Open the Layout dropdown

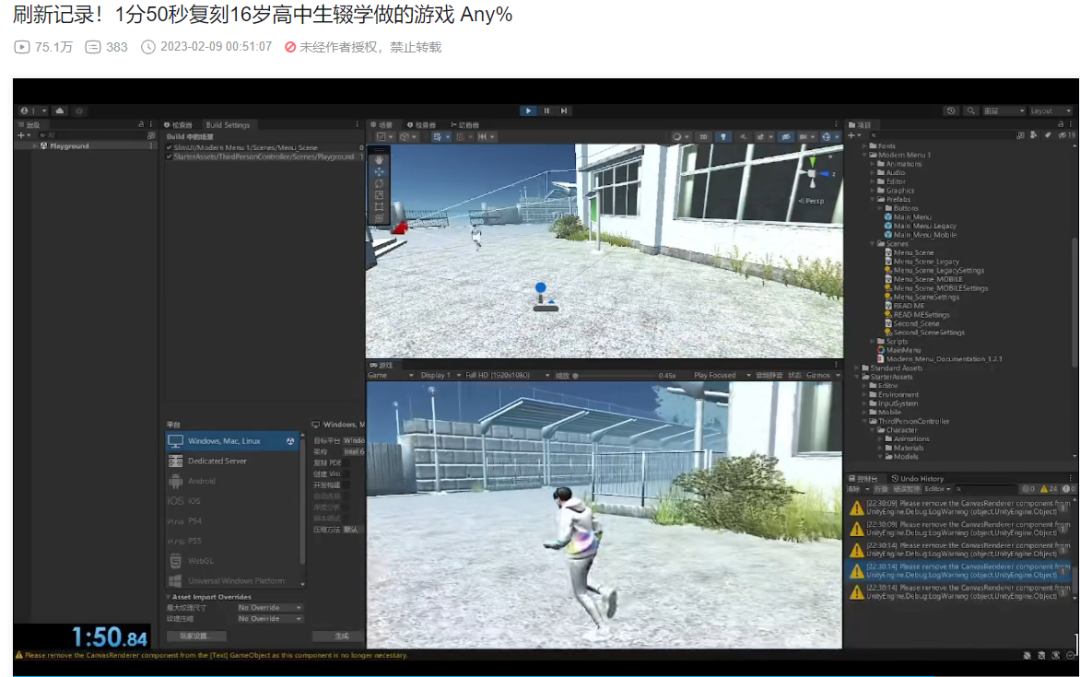(x=1050, y=111)
